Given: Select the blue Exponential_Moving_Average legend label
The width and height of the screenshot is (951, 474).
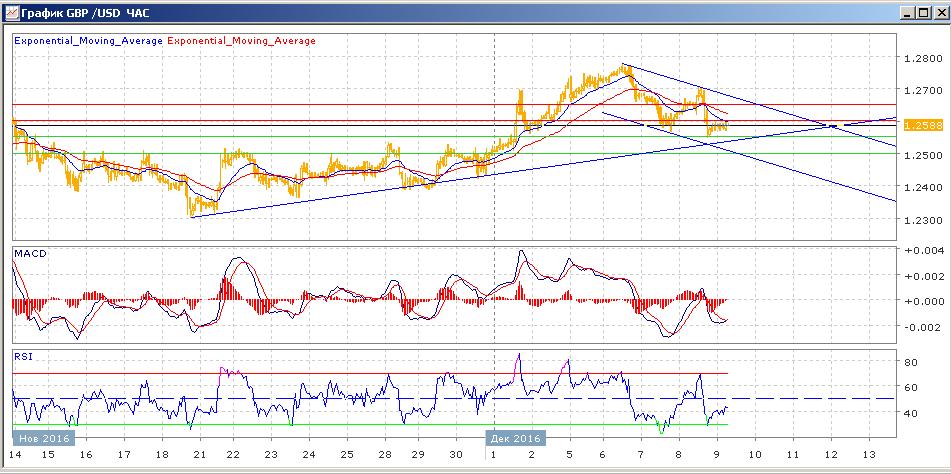Looking at the screenshot, I should coord(87,41).
